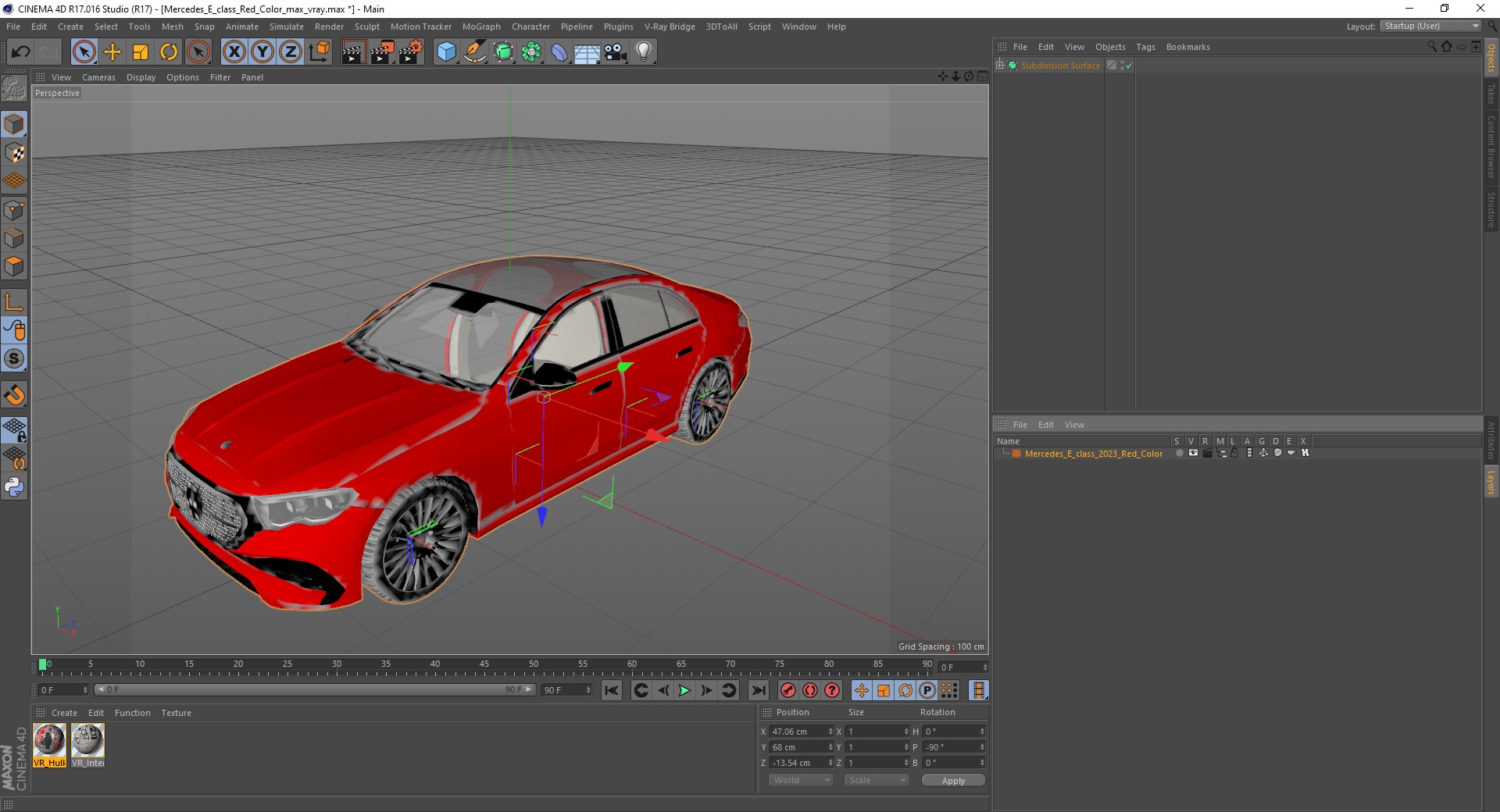Screen dimensions: 1500x812
Task: Switch coordinate system icon
Action: (x=319, y=52)
